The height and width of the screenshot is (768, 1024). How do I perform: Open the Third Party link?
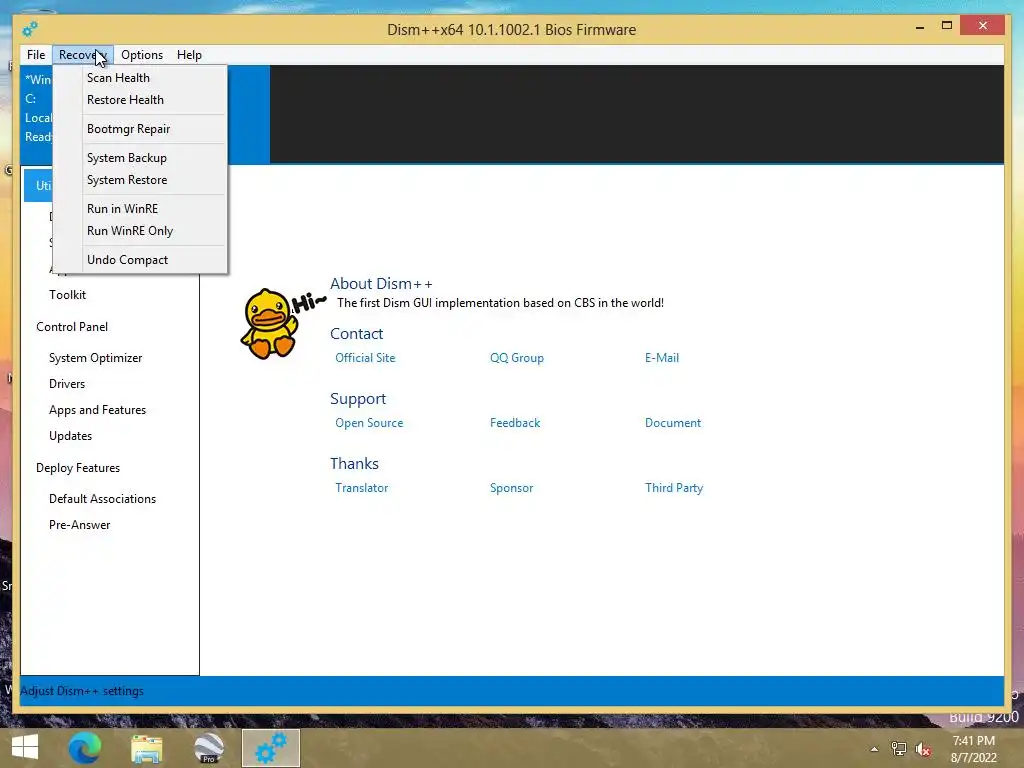tap(674, 488)
